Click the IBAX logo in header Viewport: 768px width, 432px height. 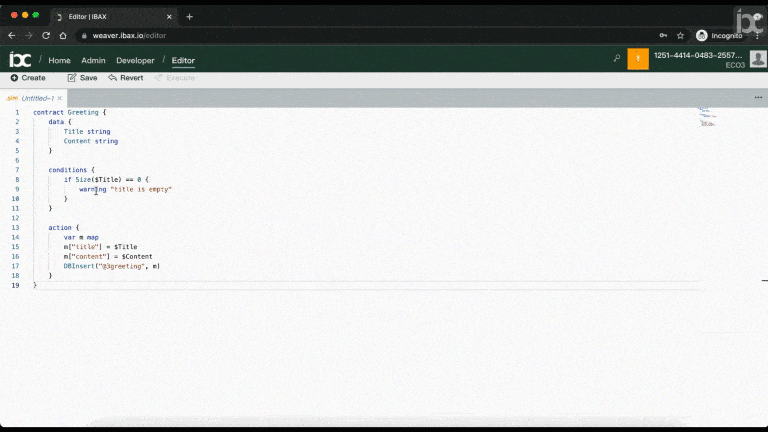[19, 60]
